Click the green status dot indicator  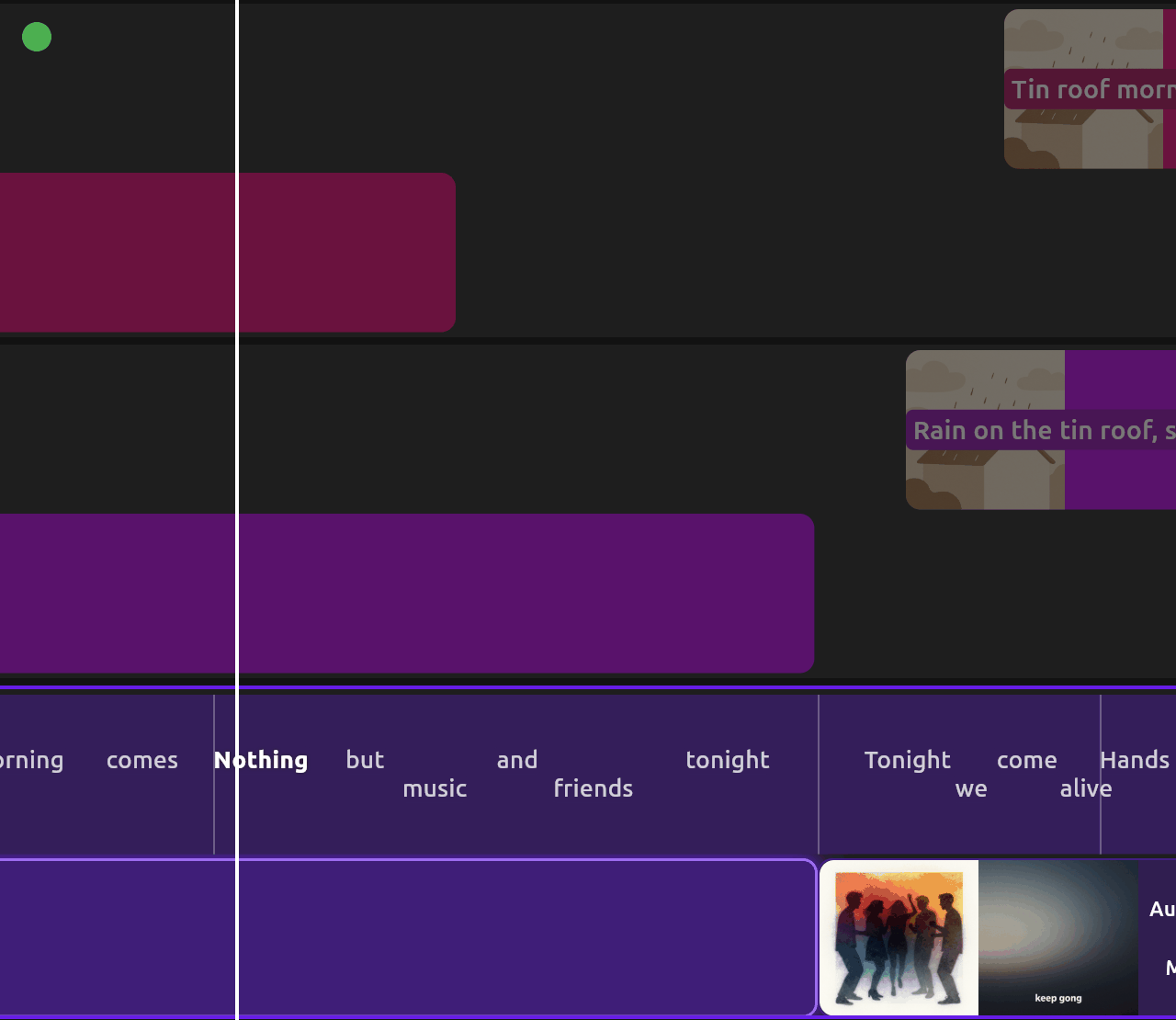click(37, 37)
